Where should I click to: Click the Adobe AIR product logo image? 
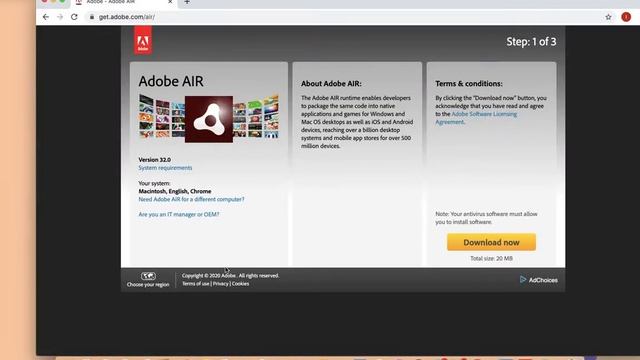pos(209,119)
